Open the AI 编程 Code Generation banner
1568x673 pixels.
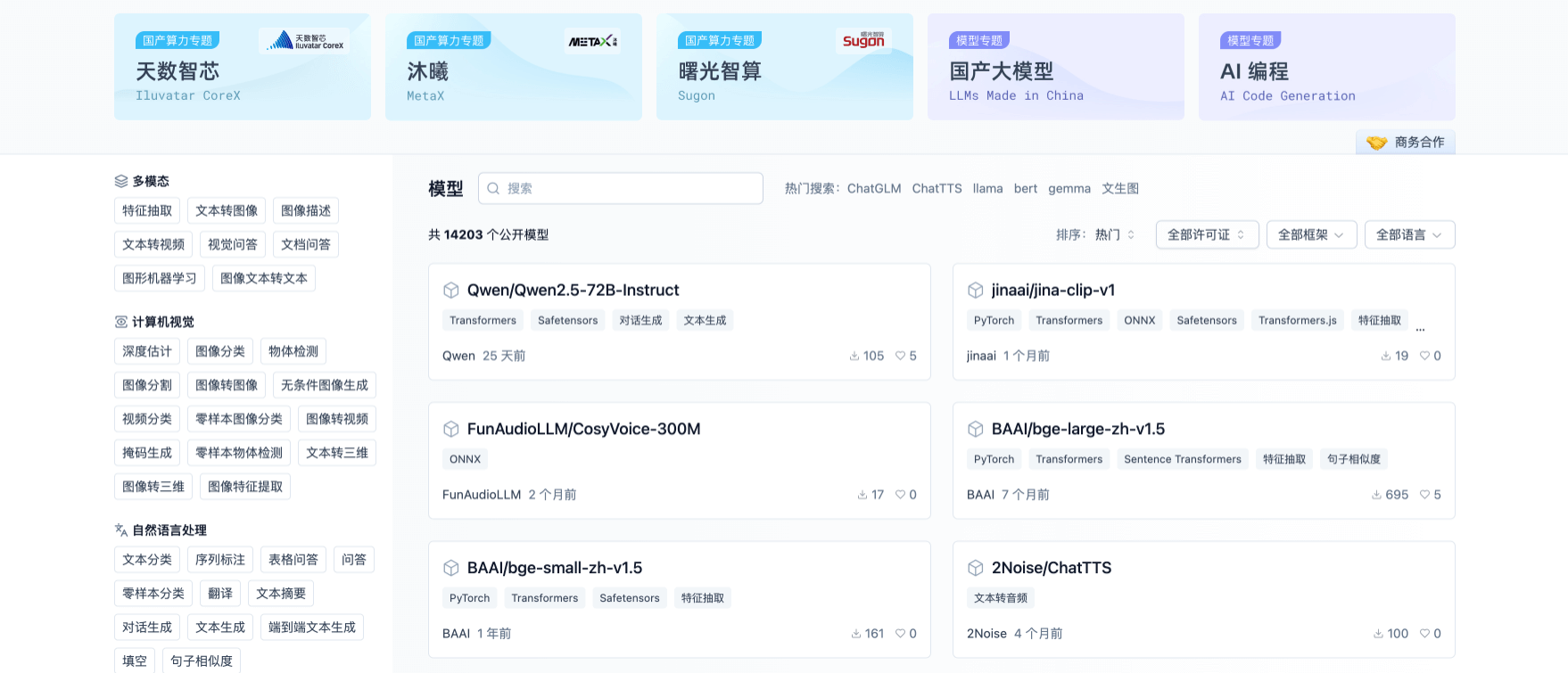pos(1327,67)
